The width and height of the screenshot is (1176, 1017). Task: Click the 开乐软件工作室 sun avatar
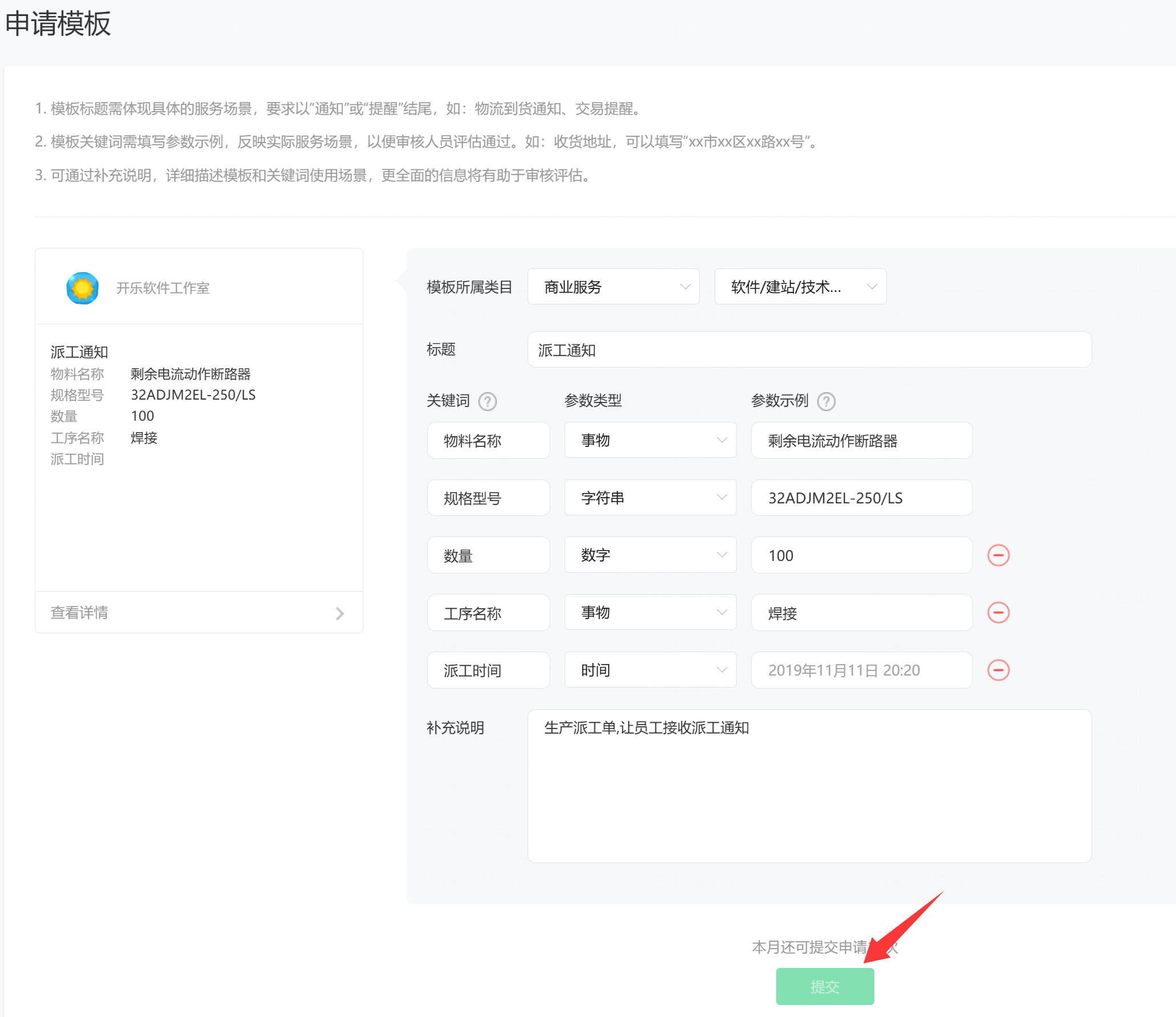coord(83,288)
